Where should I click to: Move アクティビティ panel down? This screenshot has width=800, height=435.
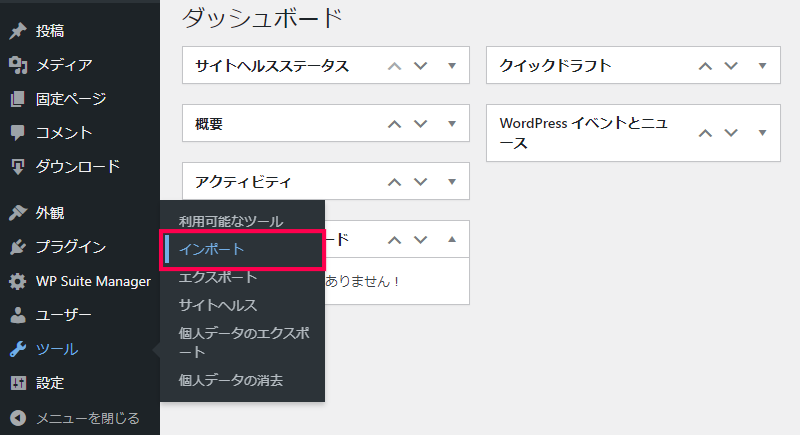(x=420, y=182)
